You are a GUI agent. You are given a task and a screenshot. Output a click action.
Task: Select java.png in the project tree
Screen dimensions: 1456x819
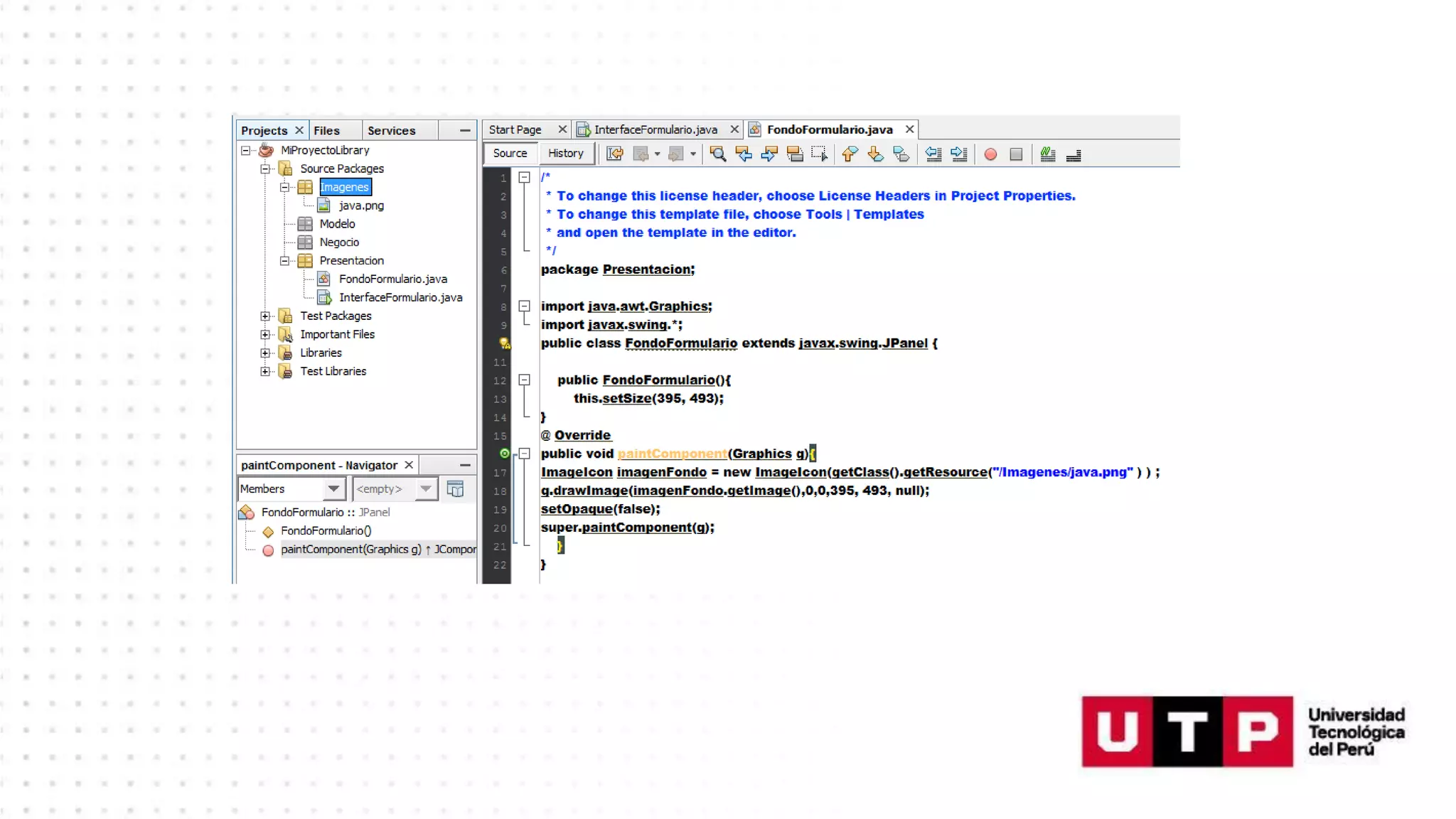pos(361,206)
